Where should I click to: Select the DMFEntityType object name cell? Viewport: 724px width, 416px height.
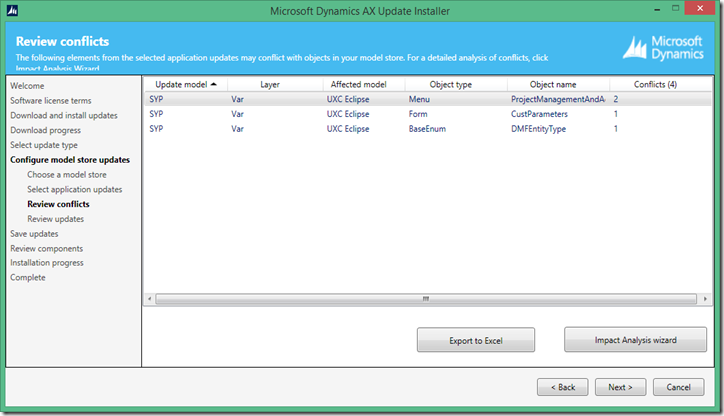[538, 129]
